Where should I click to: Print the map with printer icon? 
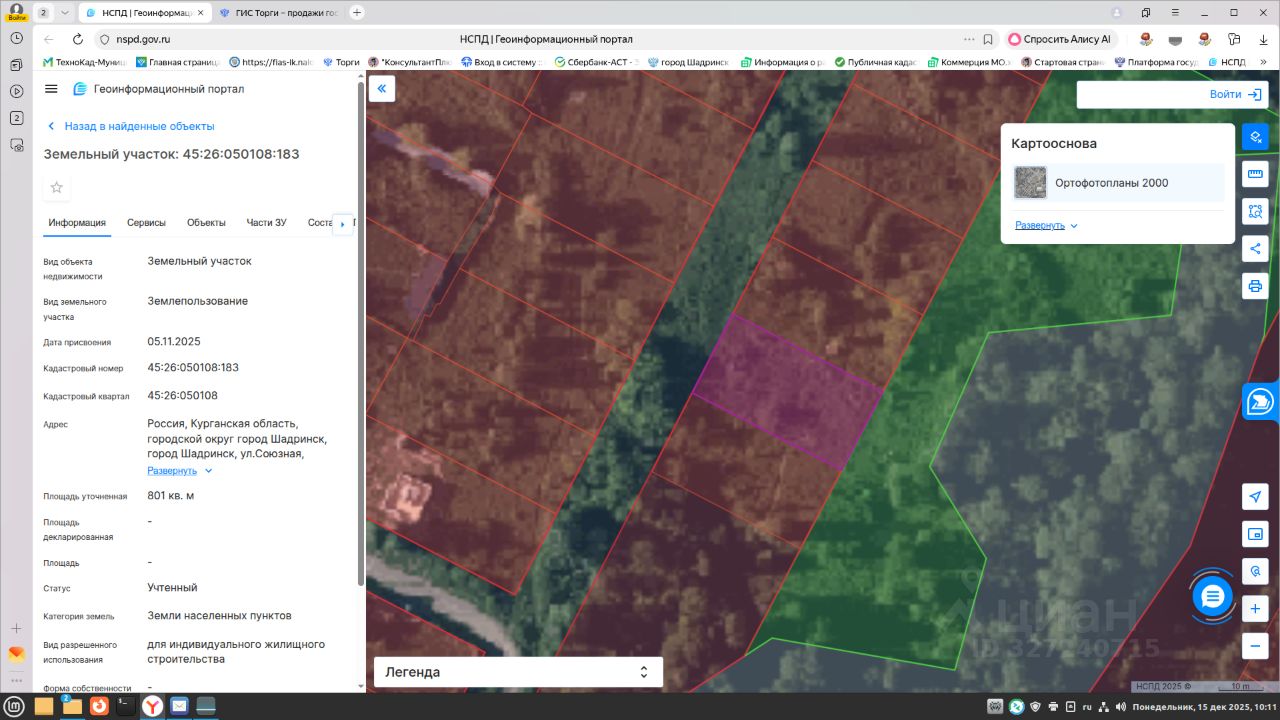[1255, 286]
